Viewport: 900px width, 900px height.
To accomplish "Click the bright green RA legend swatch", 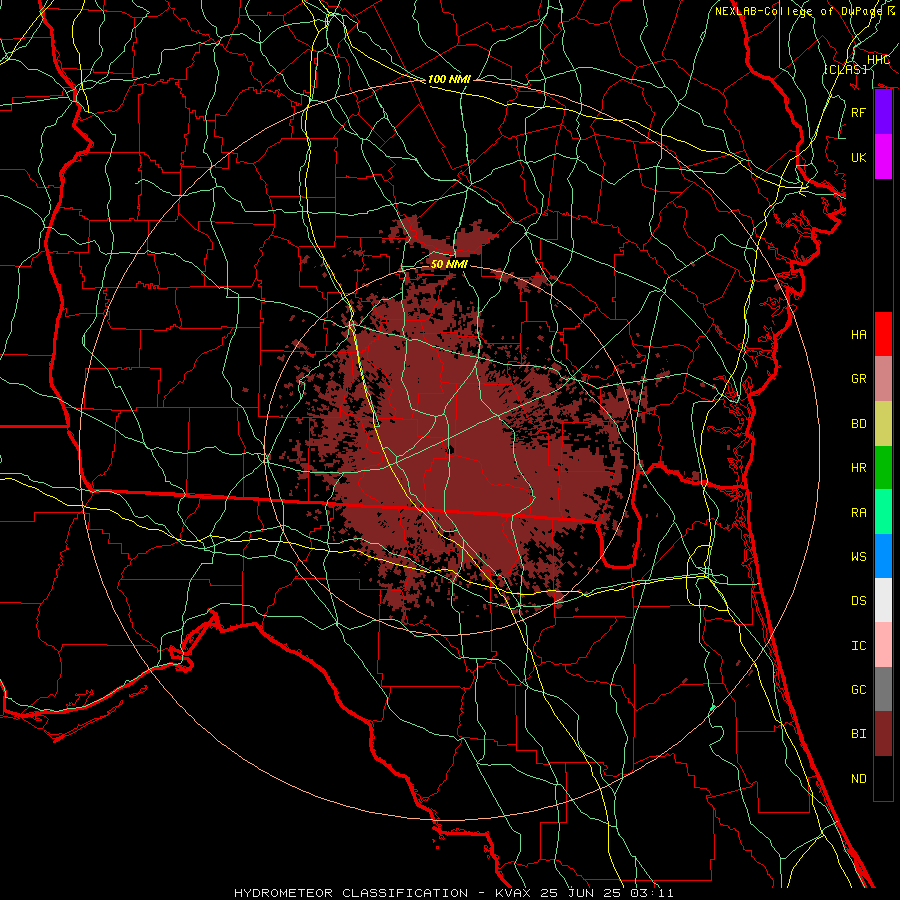I will 883,511.
